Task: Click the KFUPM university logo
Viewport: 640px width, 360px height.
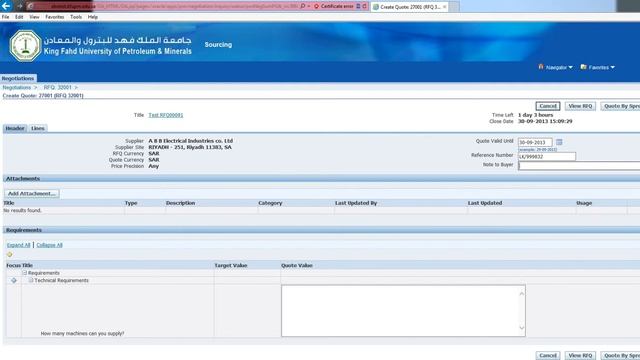Action: click(x=25, y=46)
